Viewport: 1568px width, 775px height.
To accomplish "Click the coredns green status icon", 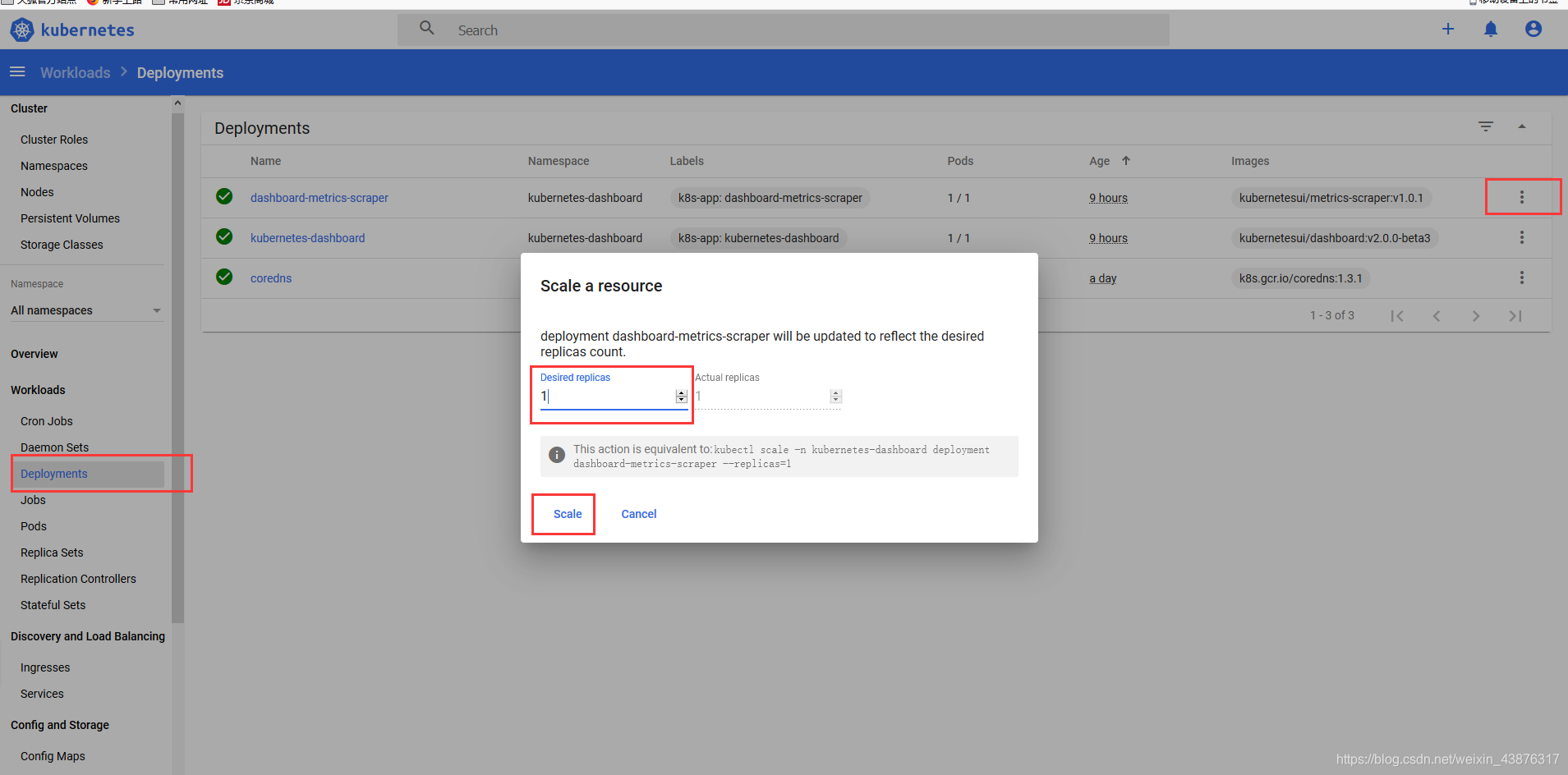I will coord(224,277).
